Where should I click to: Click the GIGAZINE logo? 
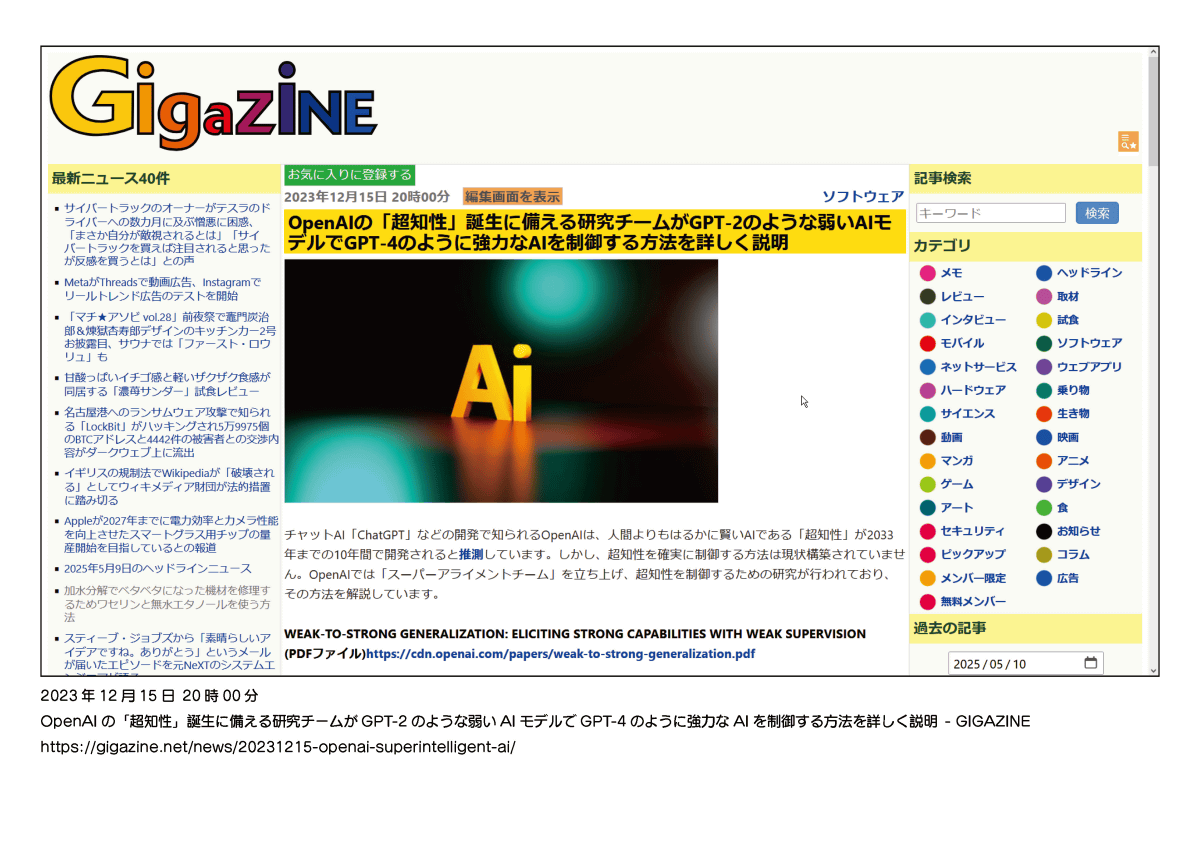214,103
